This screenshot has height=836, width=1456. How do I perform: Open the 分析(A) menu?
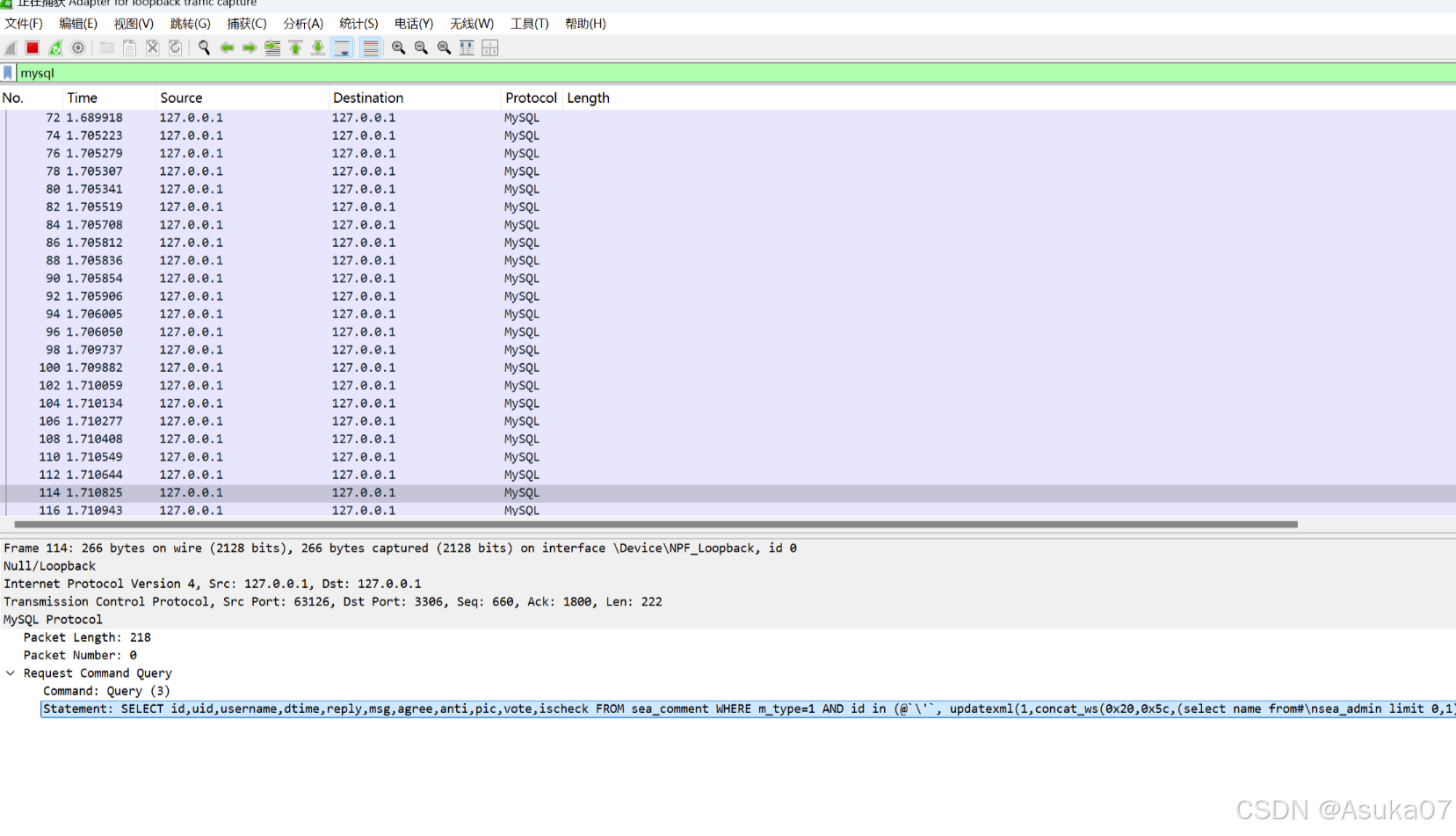coord(303,24)
